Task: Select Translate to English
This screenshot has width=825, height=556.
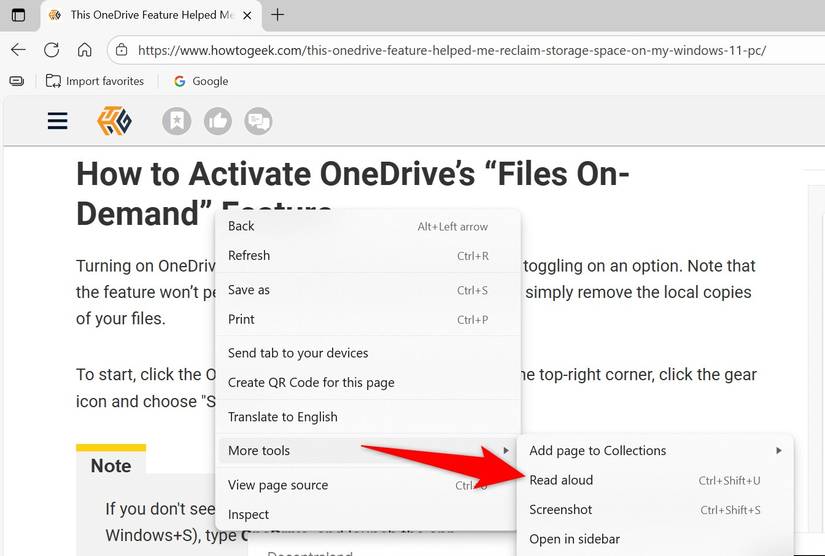Action: (x=368, y=417)
